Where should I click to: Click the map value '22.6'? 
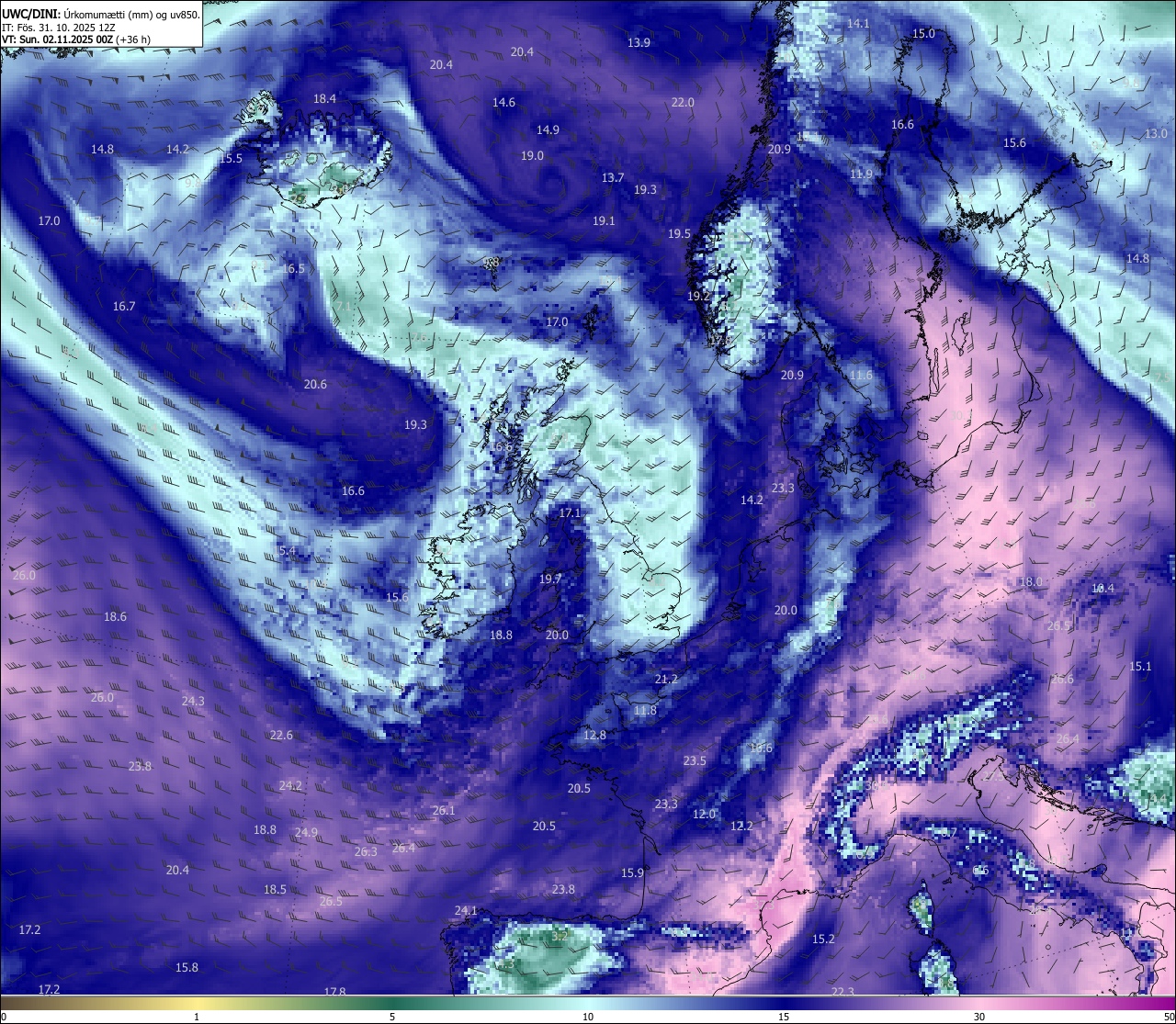281,736
